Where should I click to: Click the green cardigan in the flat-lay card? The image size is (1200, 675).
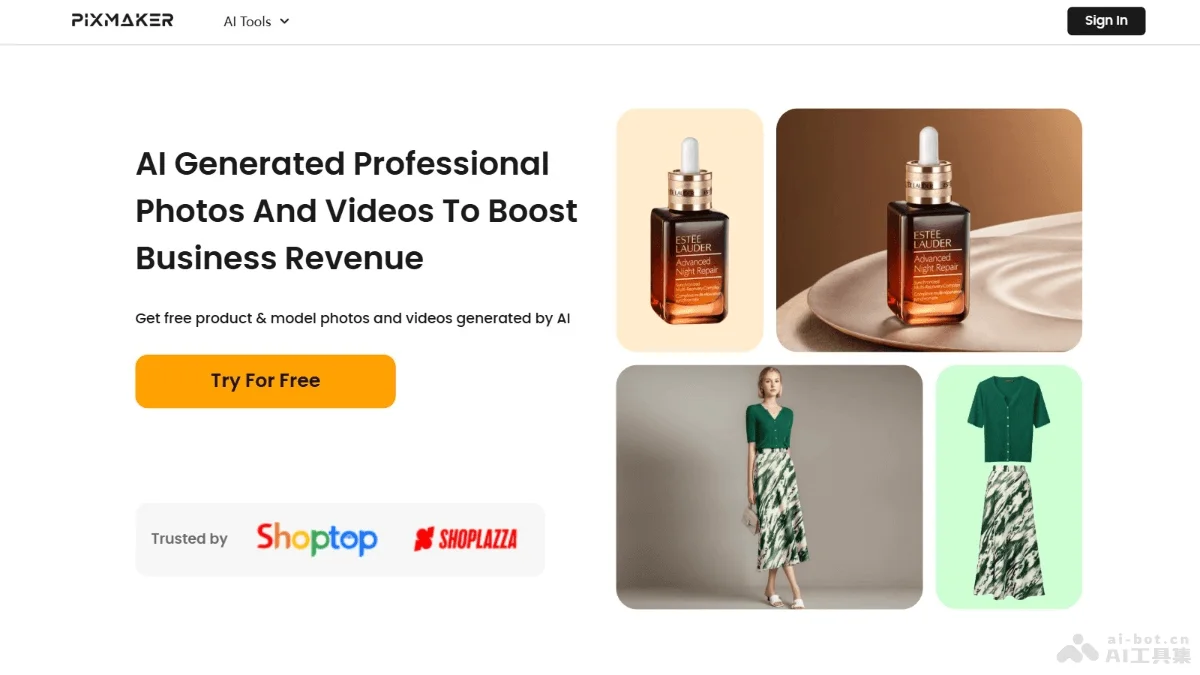[1008, 418]
